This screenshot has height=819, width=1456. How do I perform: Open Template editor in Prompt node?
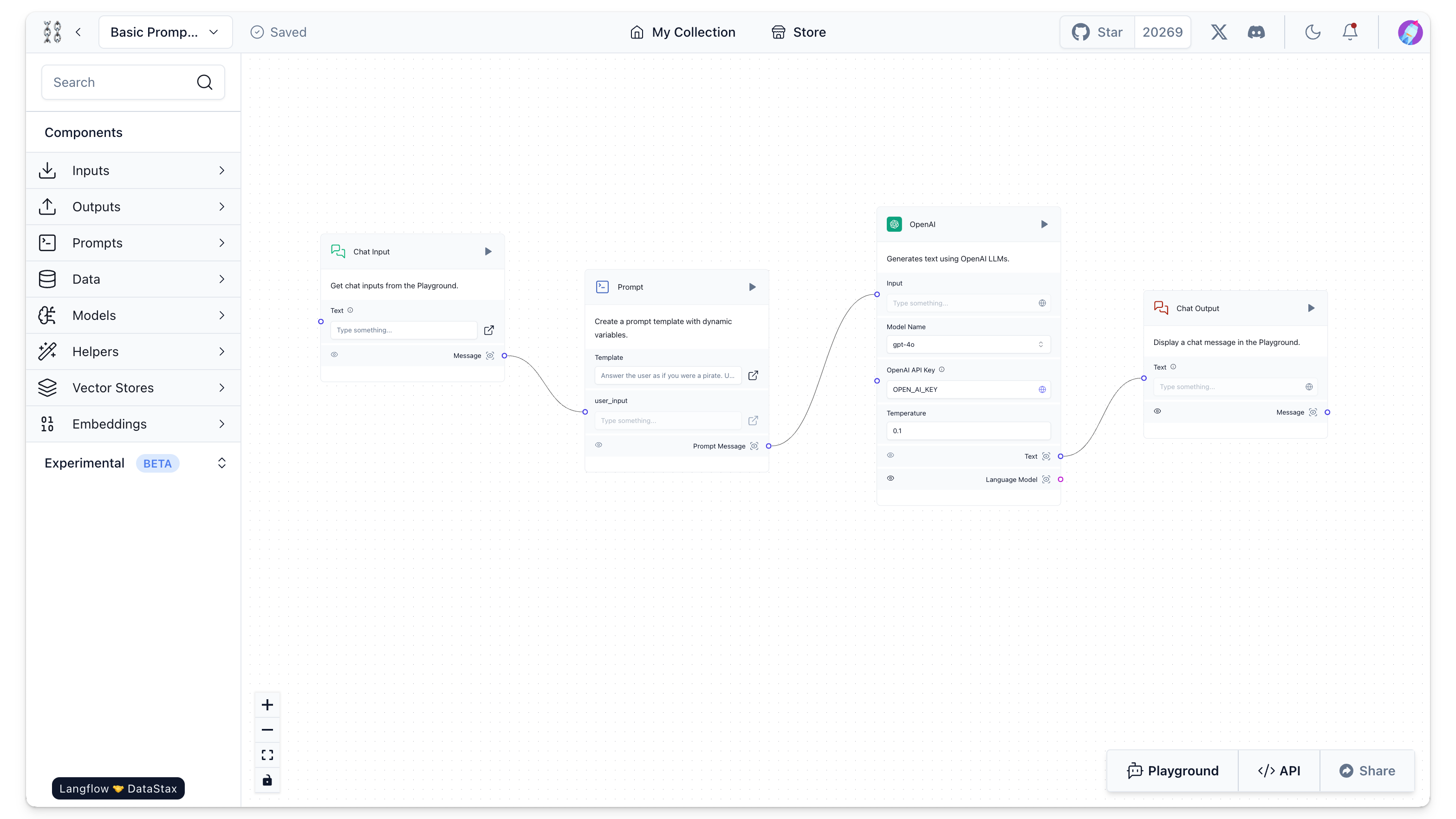(x=753, y=375)
